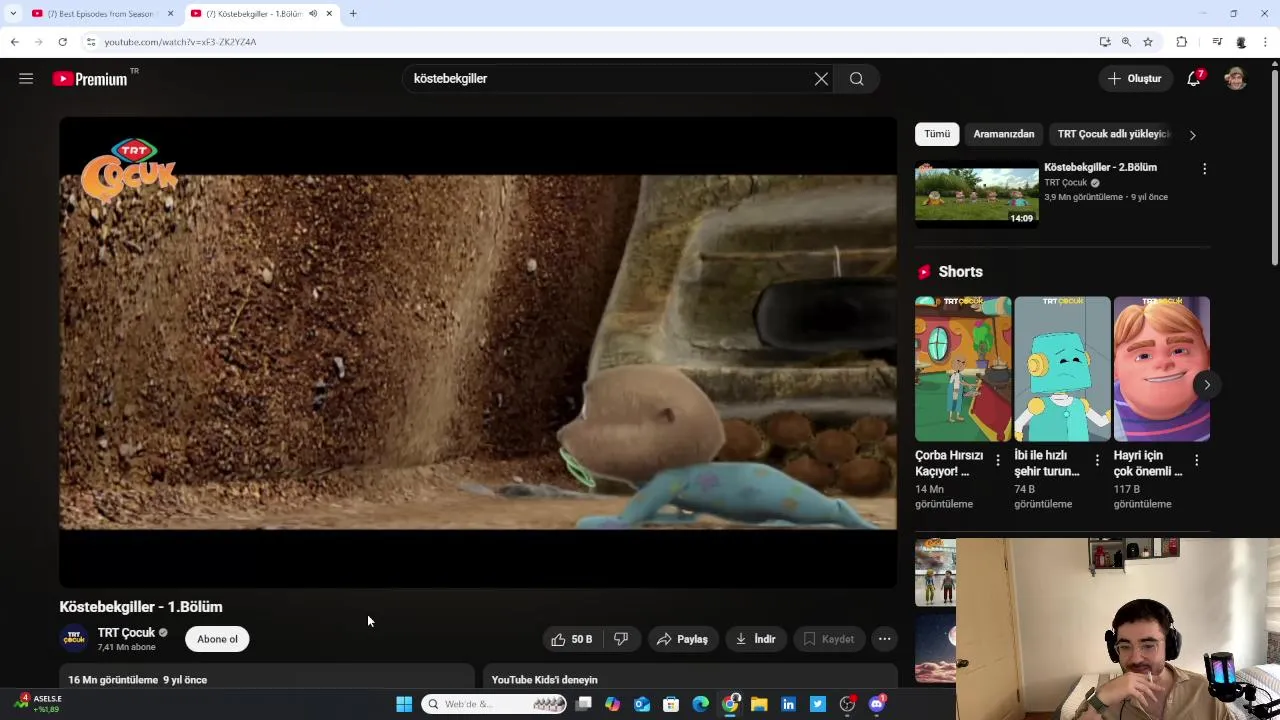Viewport: 1280px width, 720px height.
Task: Subscribe with Abone ol button
Action: [x=217, y=639]
